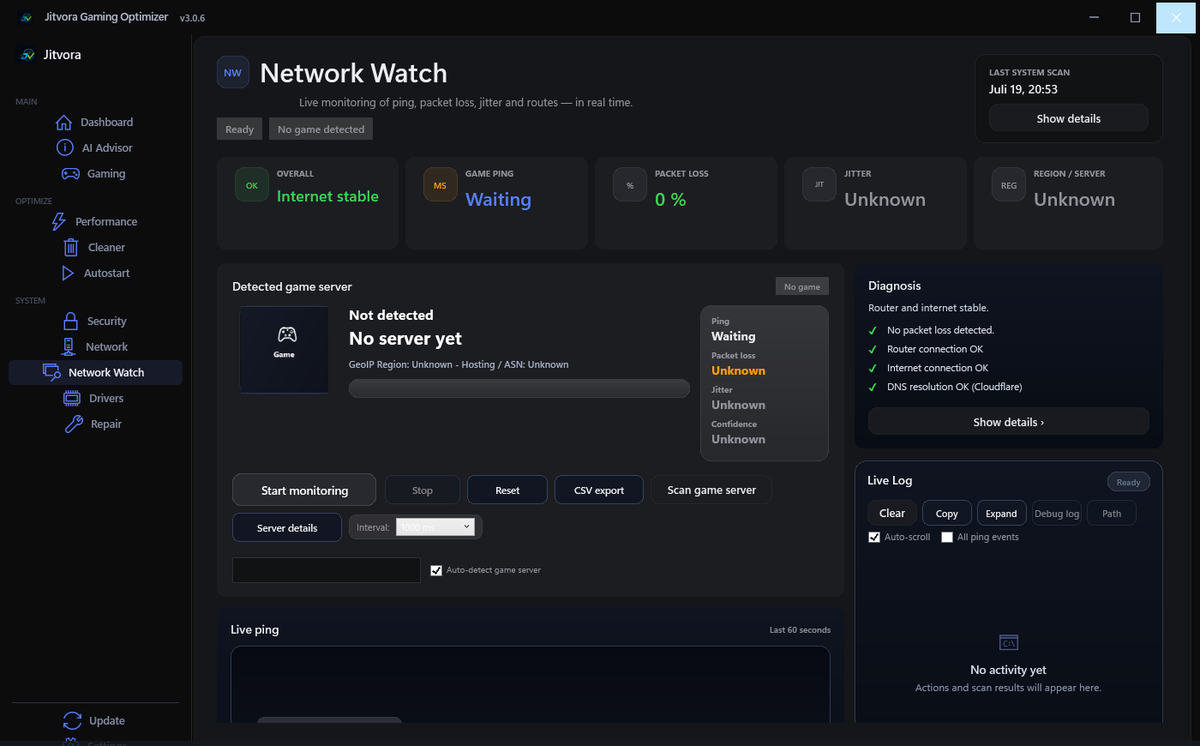
Task: Open Gaming controller icon in sidebar
Action: click(70, 173)
